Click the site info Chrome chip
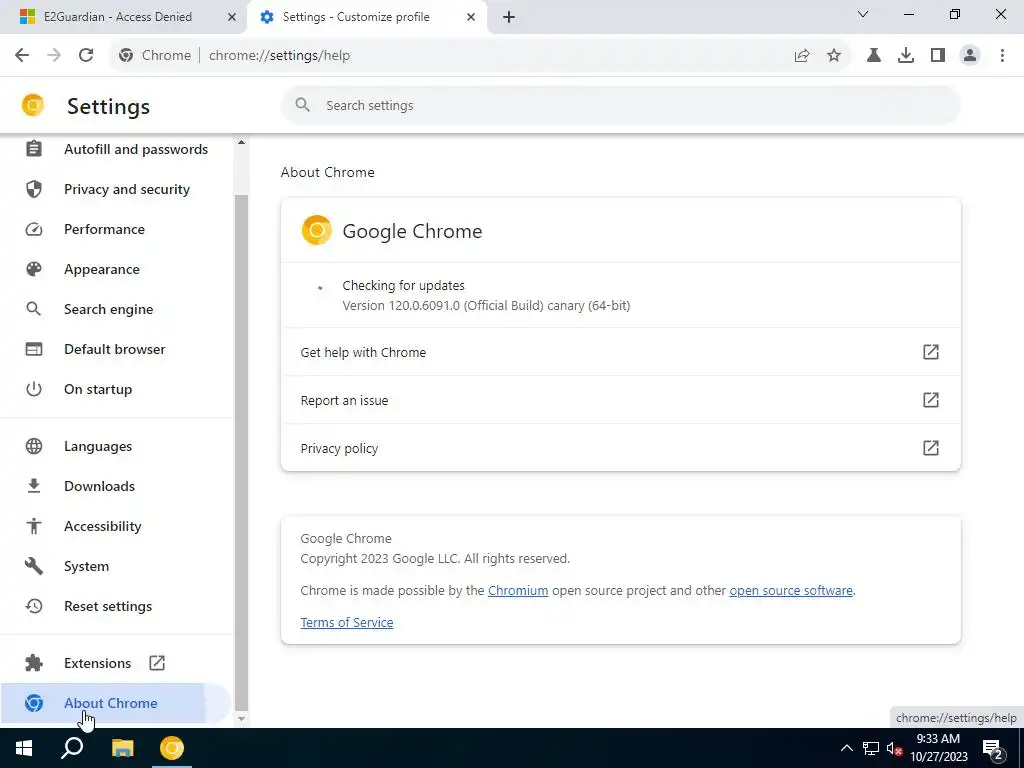 tap(155, 56)
